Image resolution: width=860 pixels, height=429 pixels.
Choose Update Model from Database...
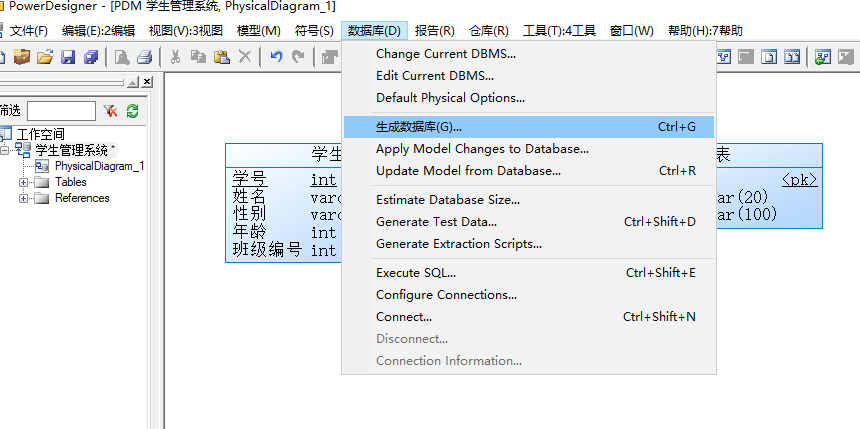point(529,171)
